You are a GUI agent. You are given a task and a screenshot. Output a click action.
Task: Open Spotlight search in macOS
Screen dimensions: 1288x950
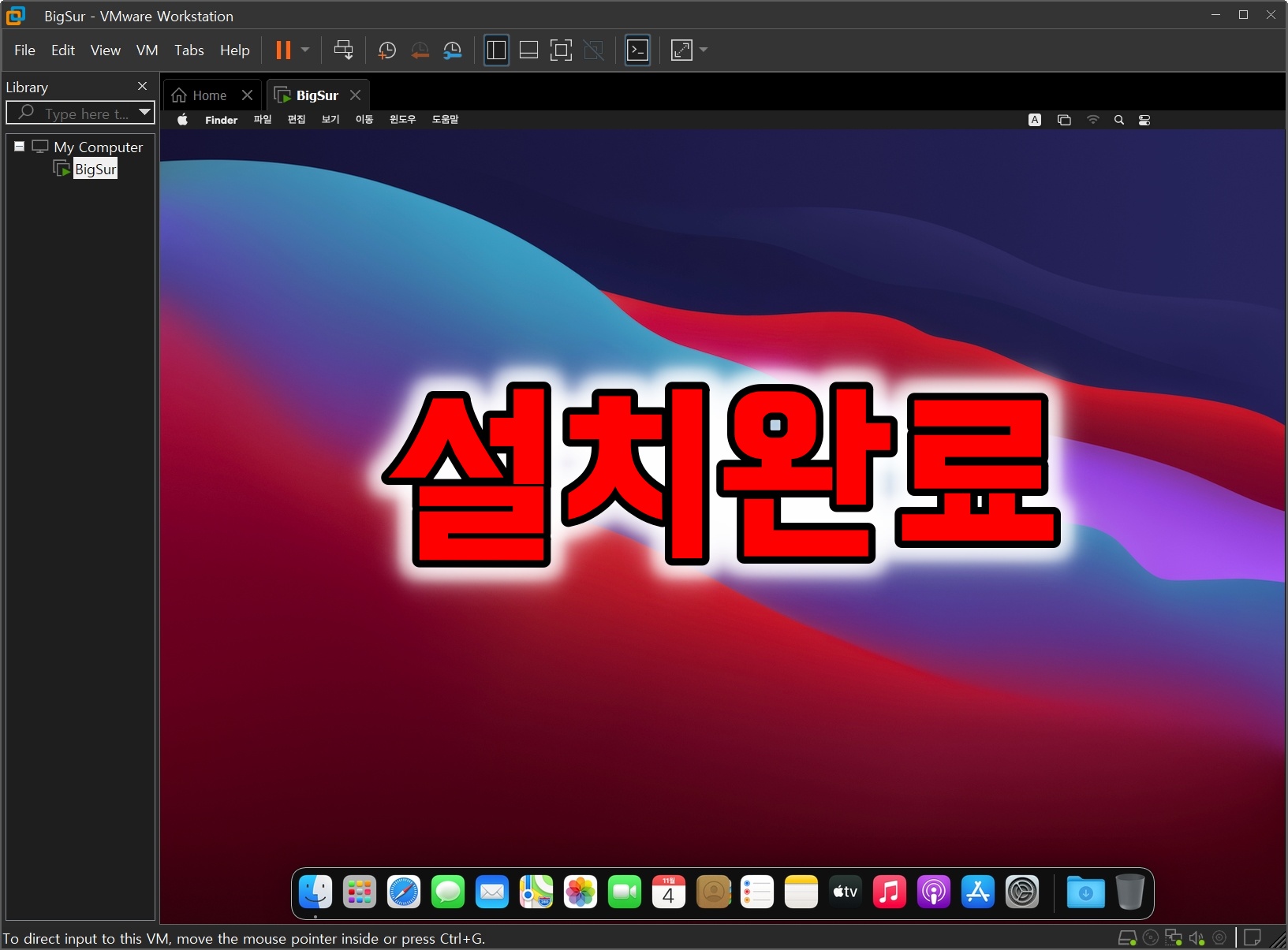tap(1118, 120)
